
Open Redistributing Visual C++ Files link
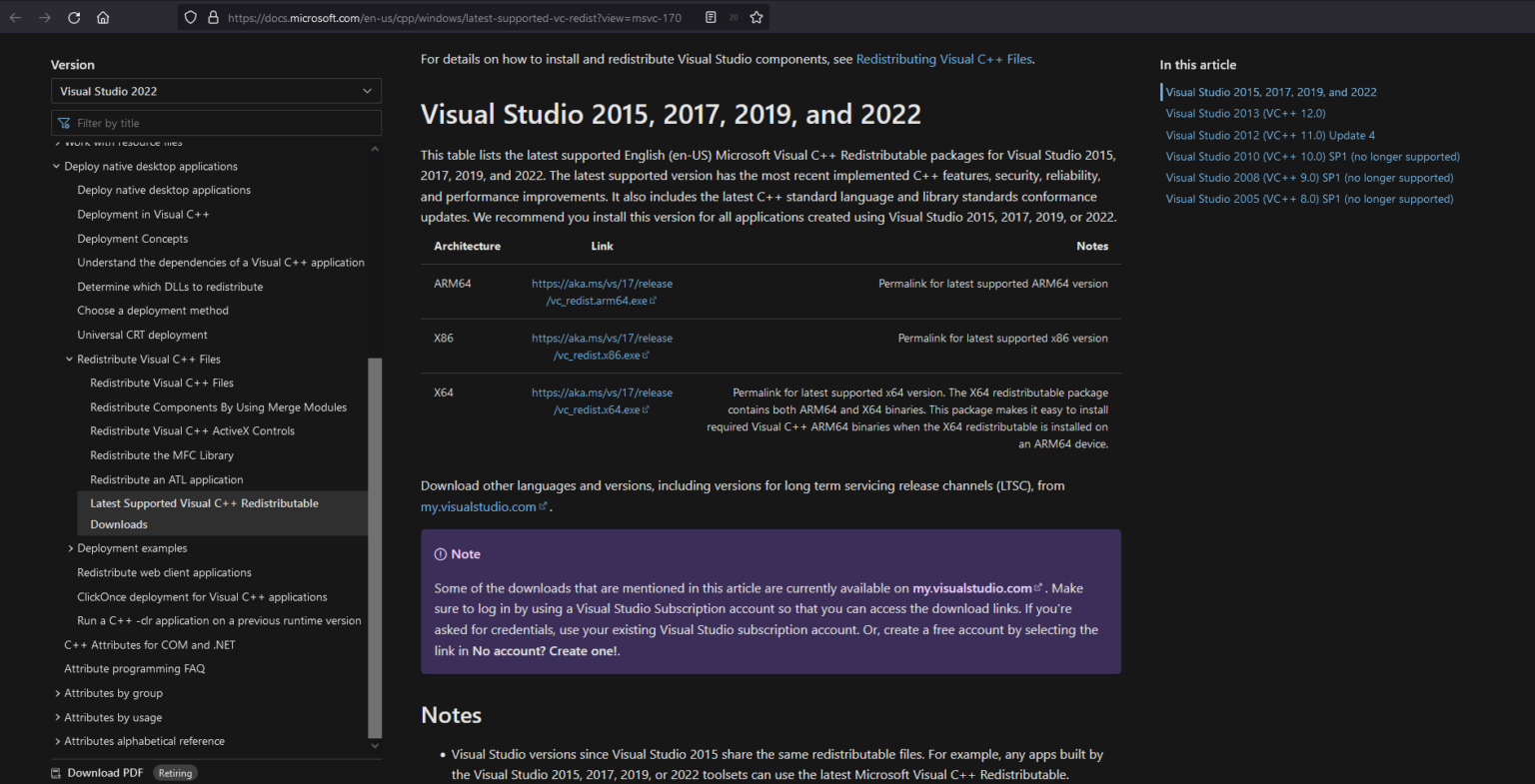pos(943,59)
